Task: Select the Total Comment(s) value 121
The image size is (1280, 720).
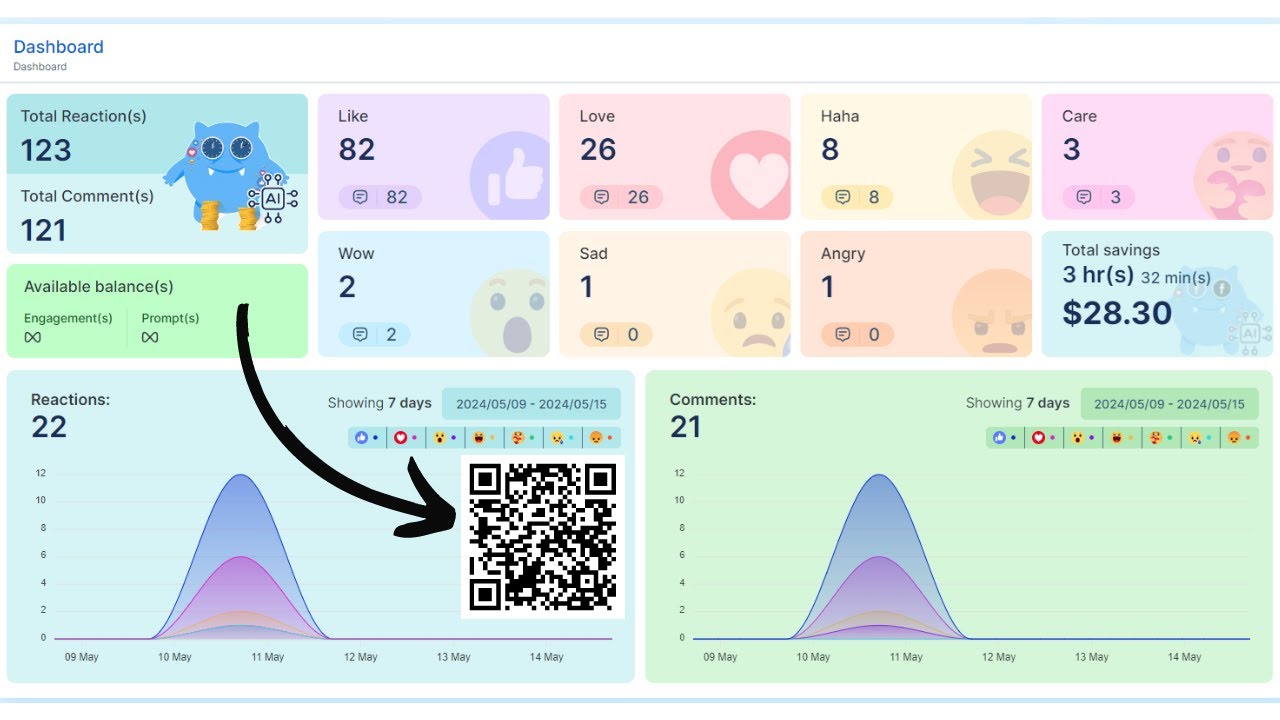Action: tap(44, 230)
